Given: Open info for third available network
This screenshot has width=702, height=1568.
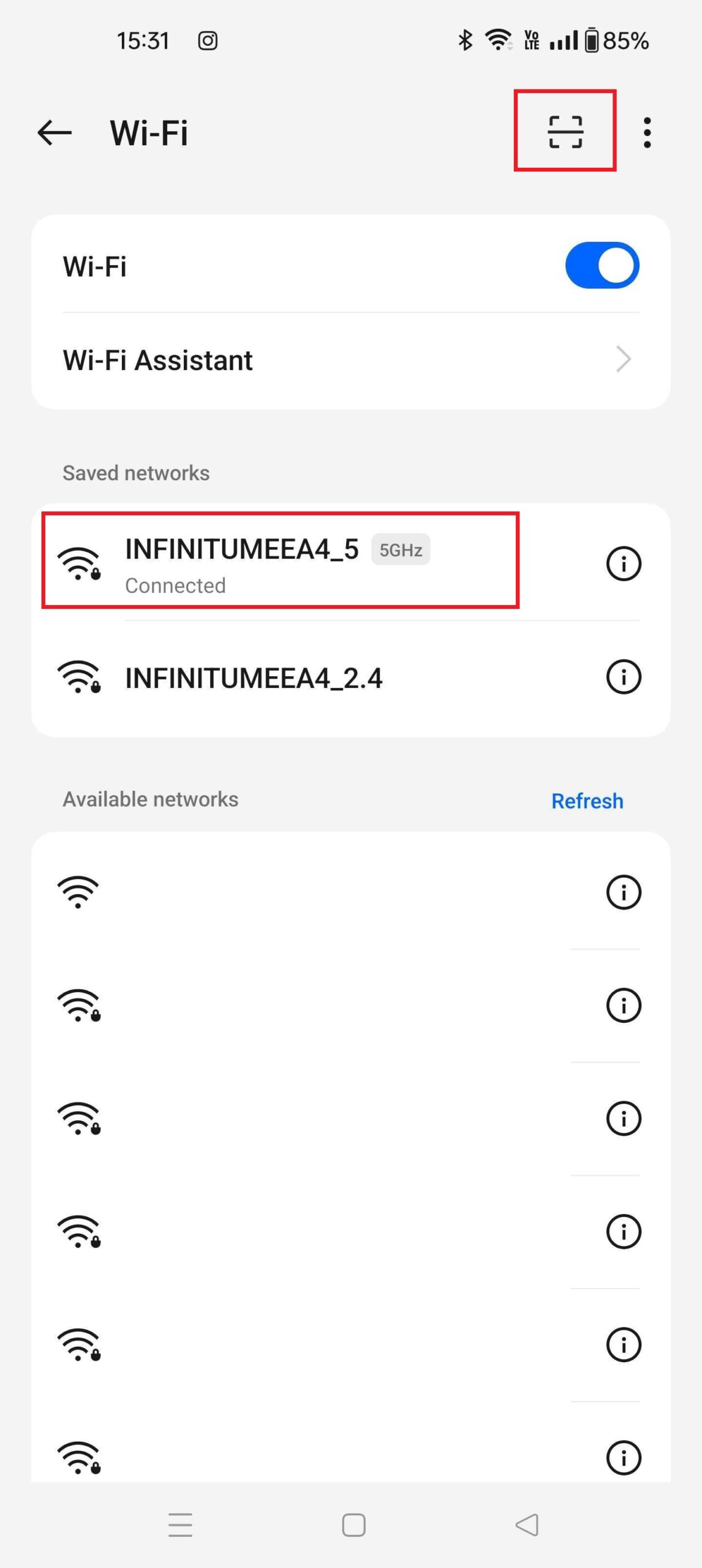Looking at the screenshot, I should click(623, 1118).
